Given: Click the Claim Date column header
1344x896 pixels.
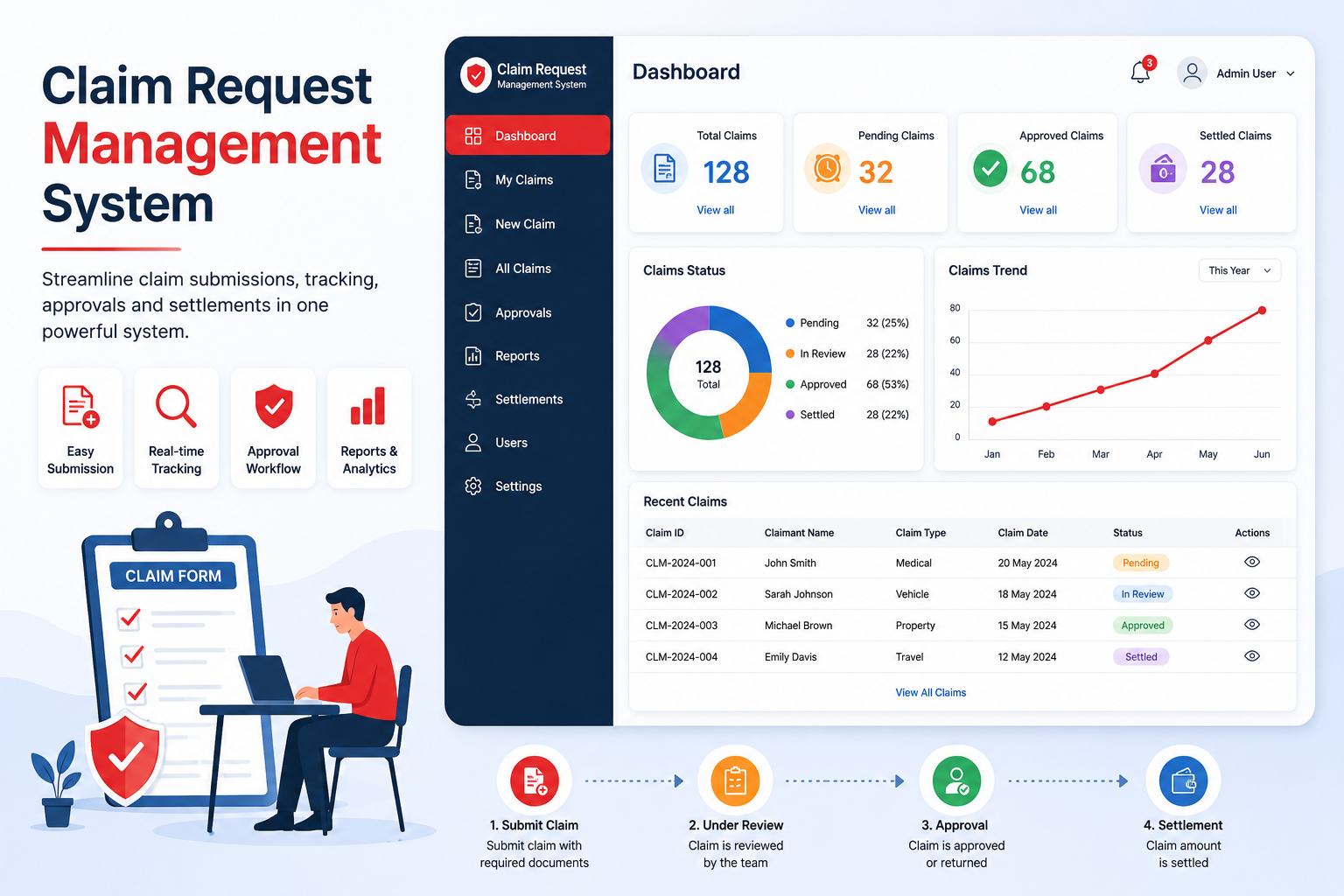Looking at the screenshot, I should click(x=1023, y=533).
